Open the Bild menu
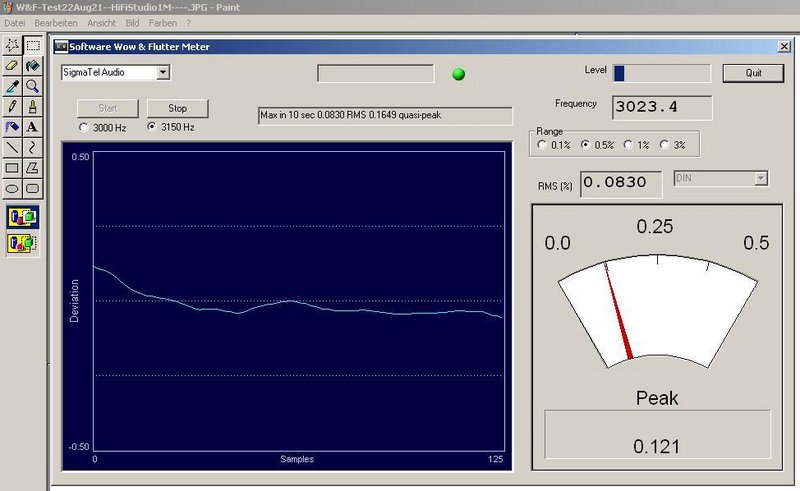This screenshot has width=800, height=491. click(x=132, y=23)
